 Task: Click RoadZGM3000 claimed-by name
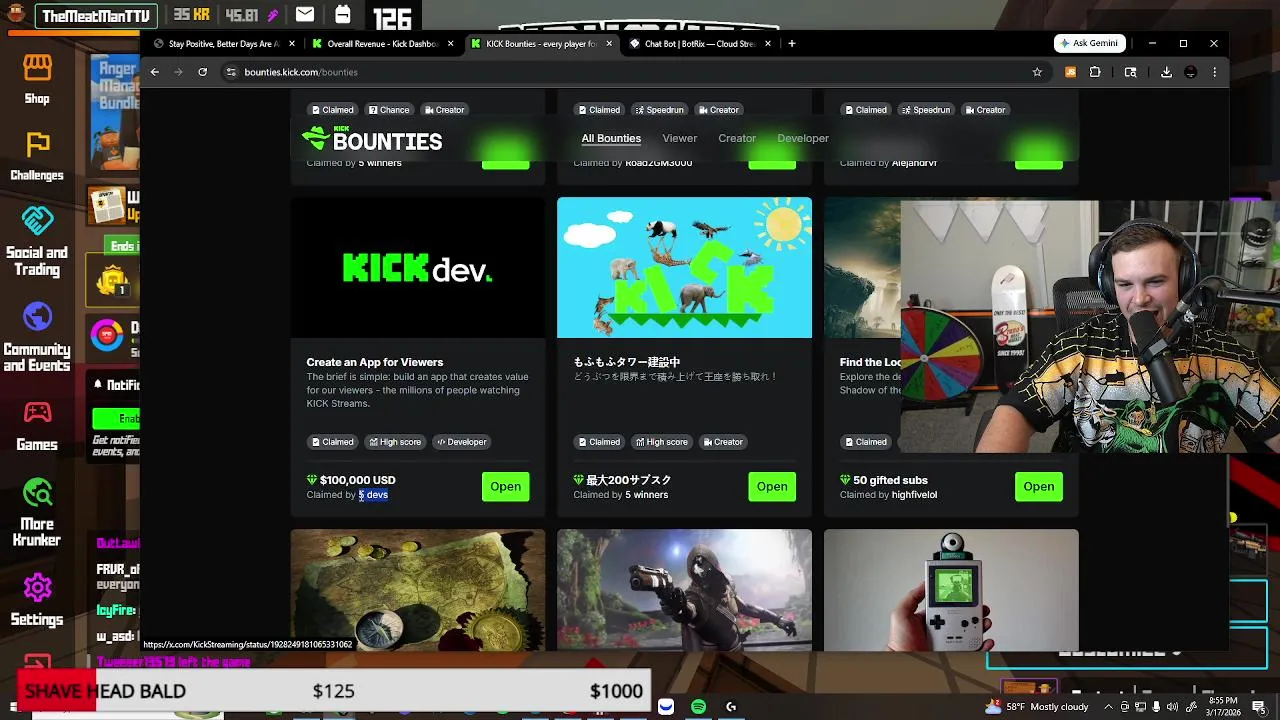point(658,162)
